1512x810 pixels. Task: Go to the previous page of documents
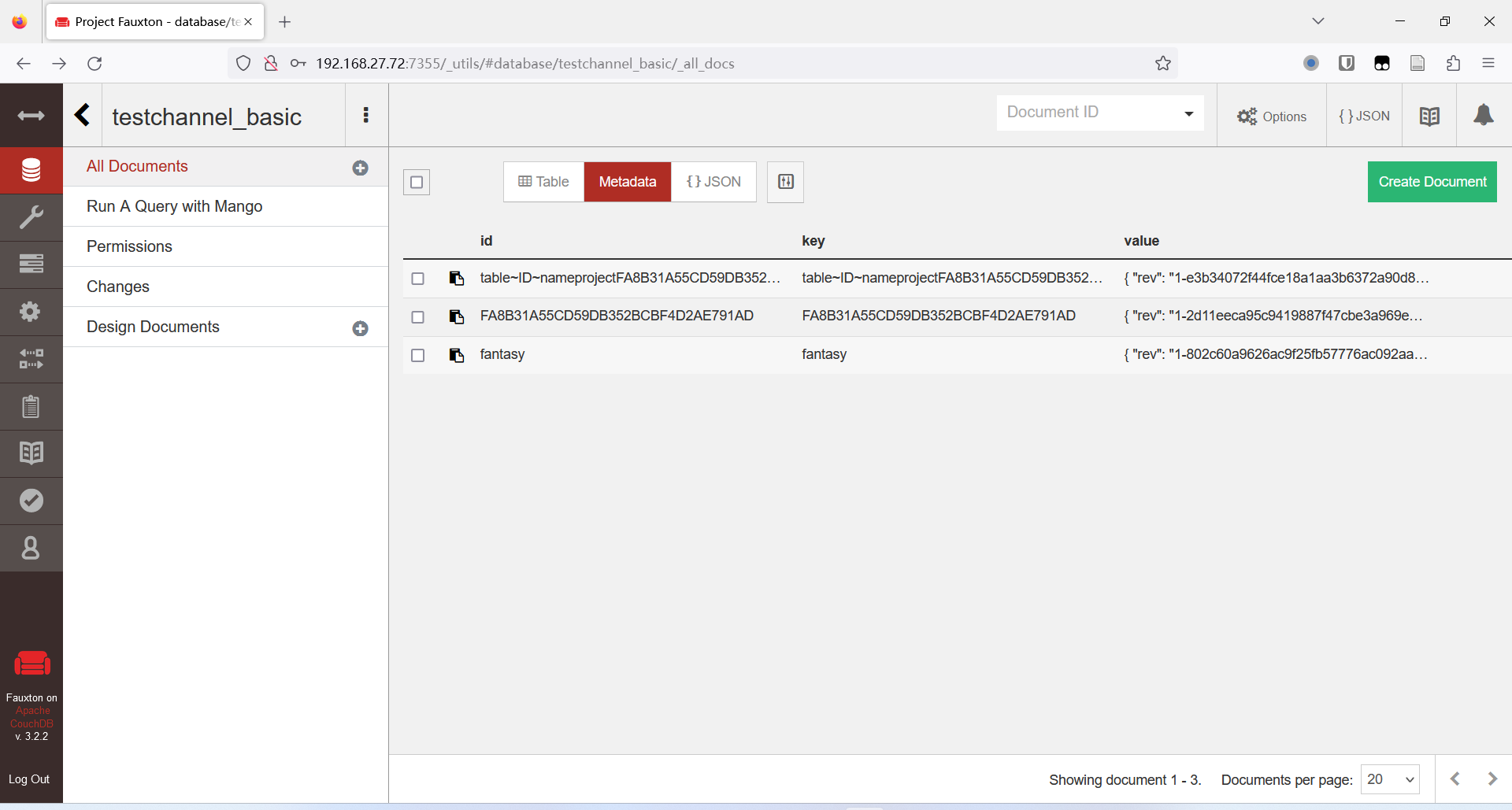coord(1455,779)
